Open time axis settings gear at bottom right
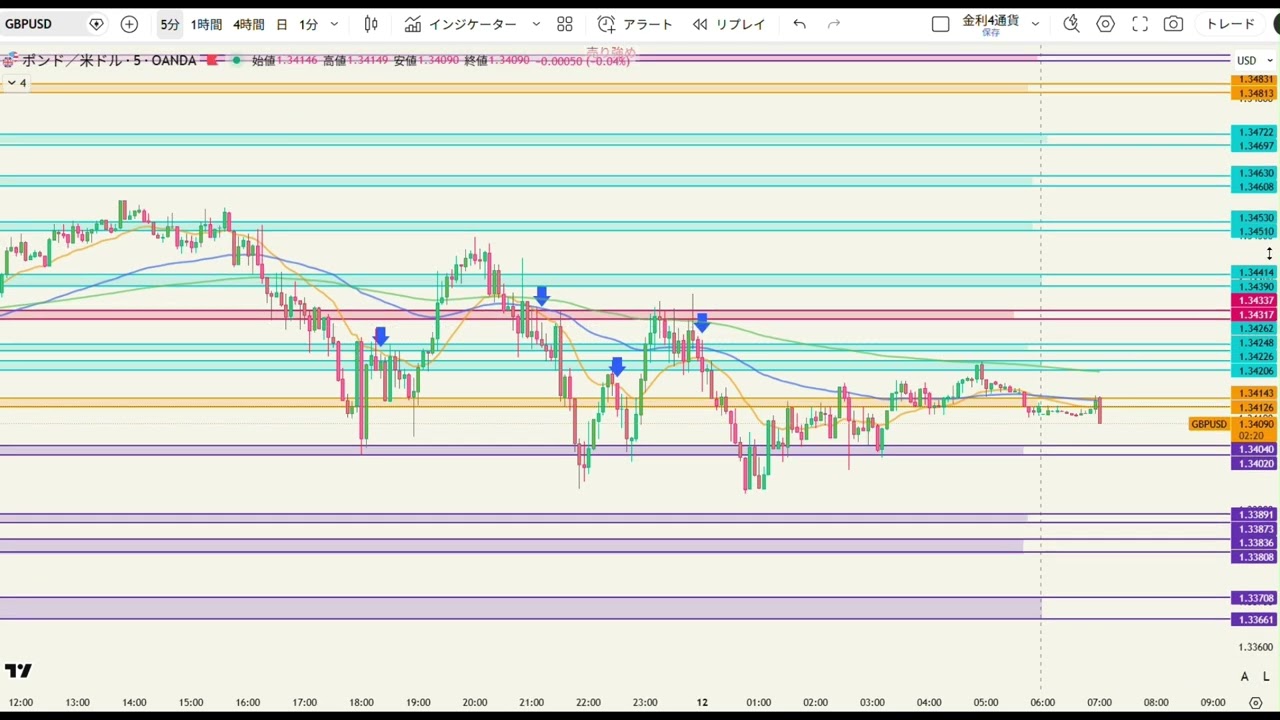Image resolution: width=1280 pixels, height=720 pixels. tap(1256, 703)
